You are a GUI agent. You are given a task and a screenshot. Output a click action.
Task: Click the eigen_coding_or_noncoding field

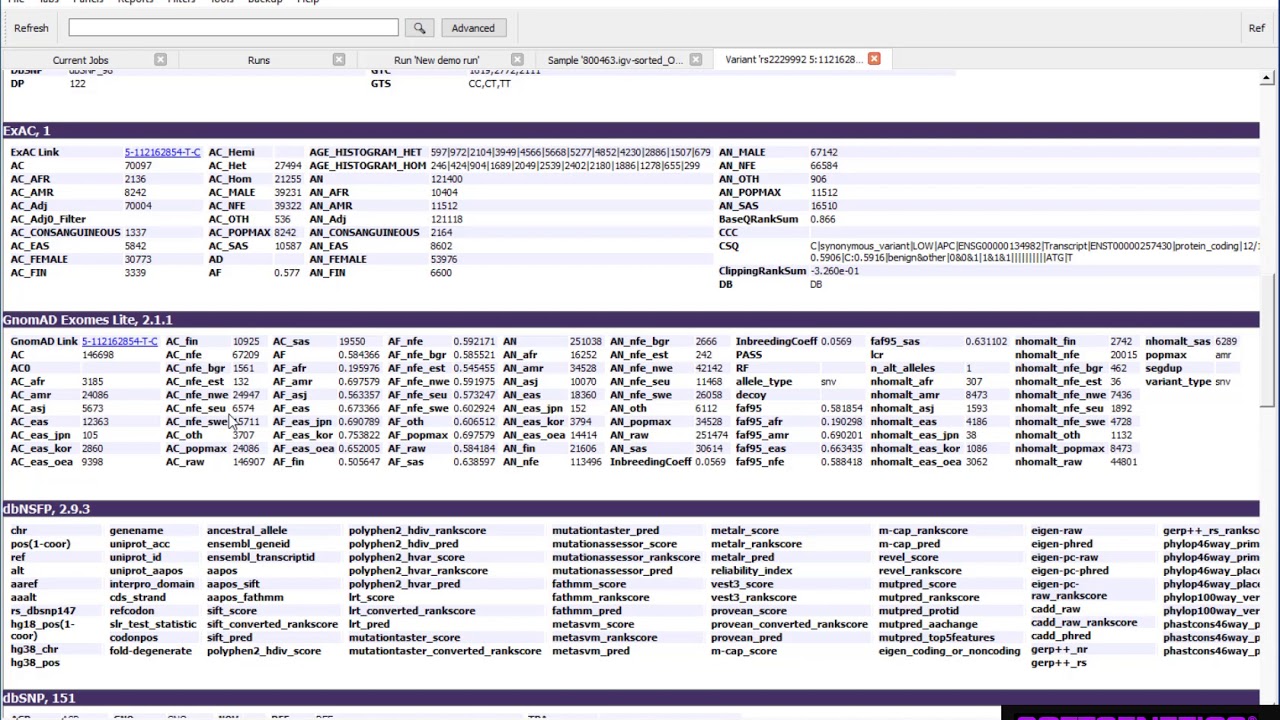point(949,651)
